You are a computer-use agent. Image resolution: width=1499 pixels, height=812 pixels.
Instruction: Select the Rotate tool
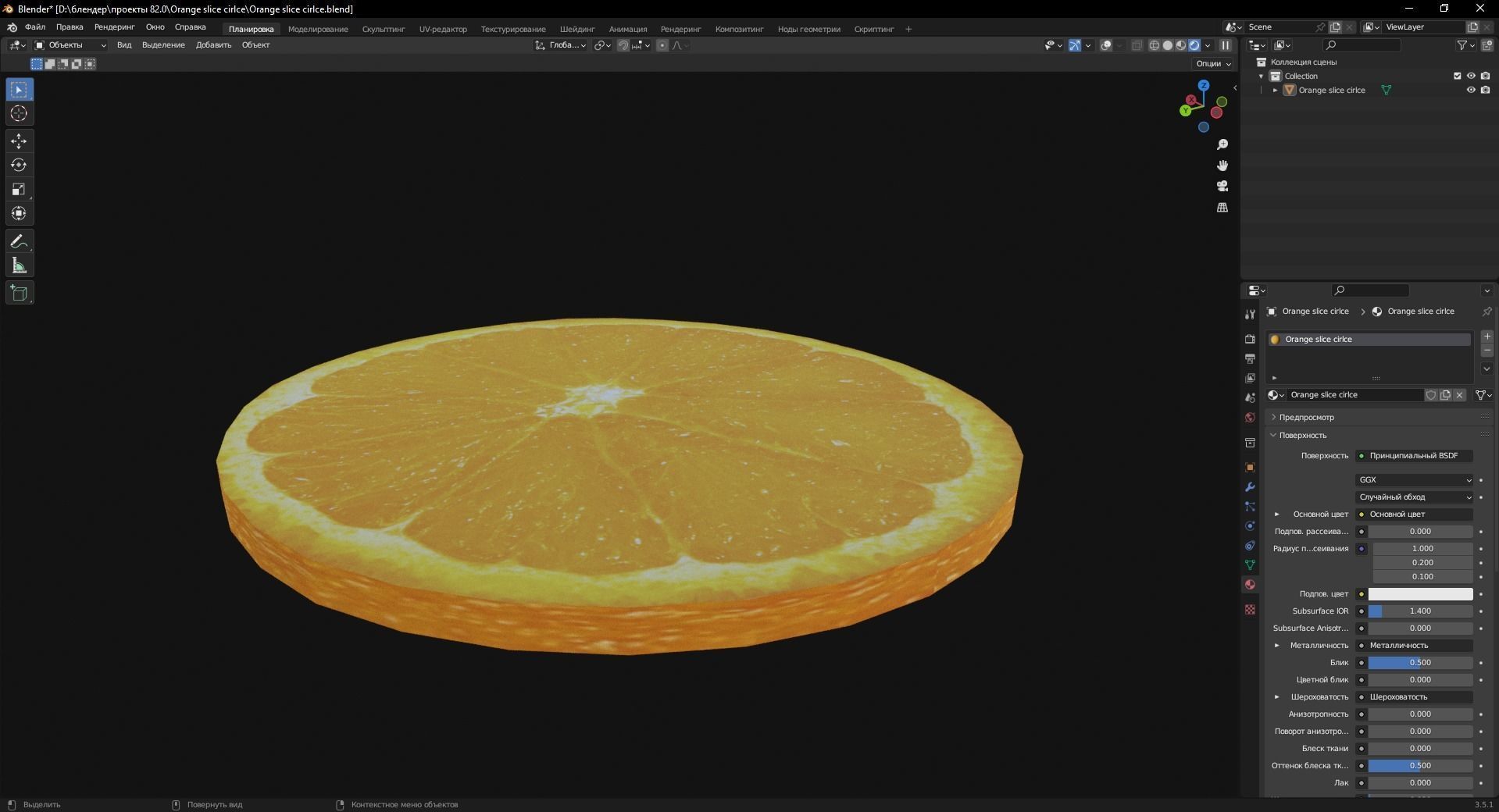(x=19, y=165)
